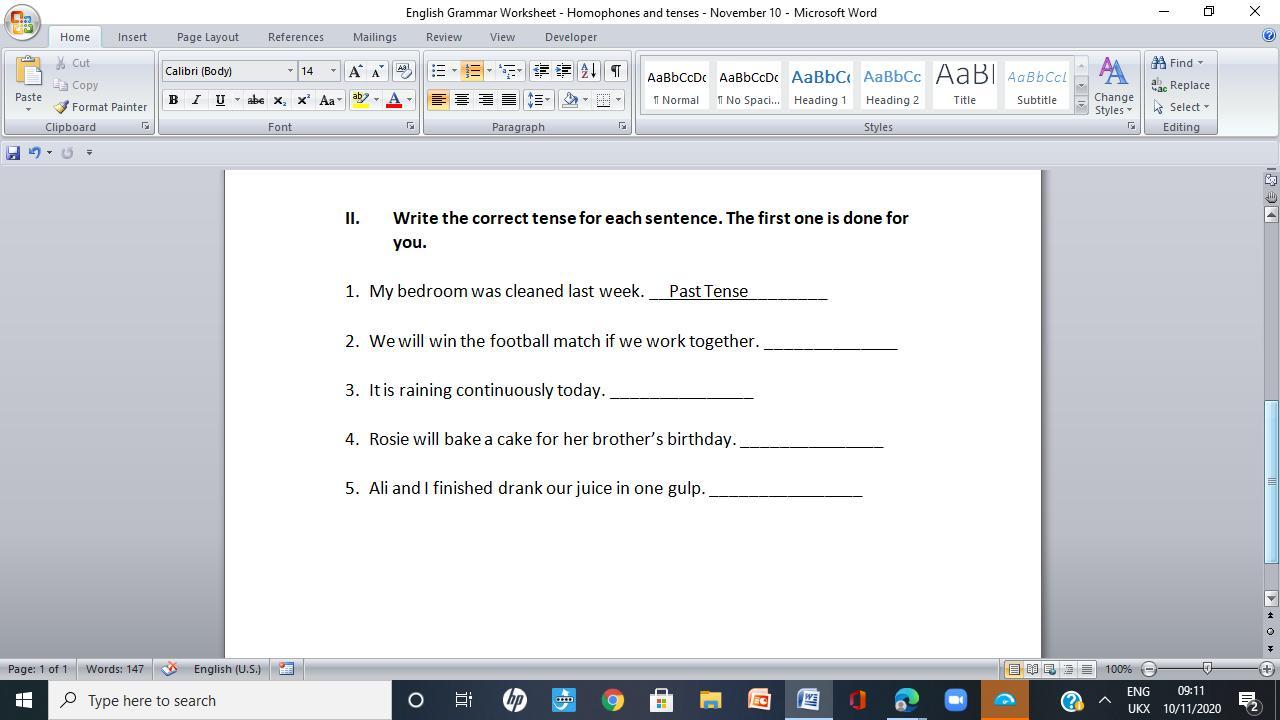Open the Word Help question mark icon
1280x720 pixels.
point(1269,36)
